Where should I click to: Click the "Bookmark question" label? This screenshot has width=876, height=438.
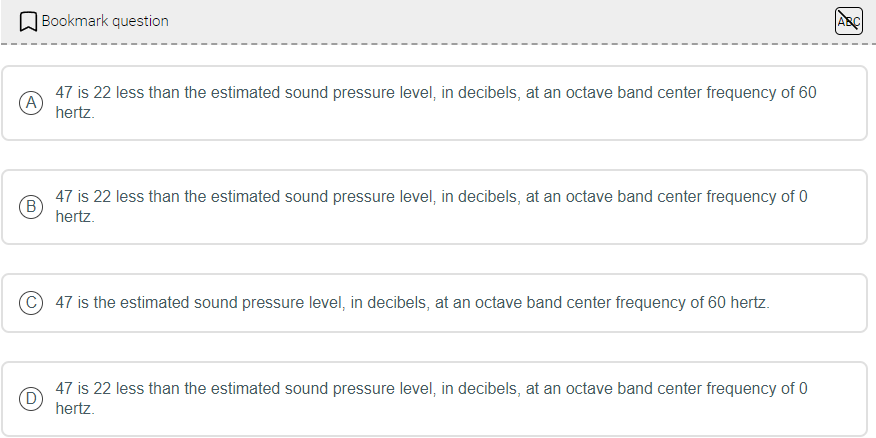(x=105, y=21)
